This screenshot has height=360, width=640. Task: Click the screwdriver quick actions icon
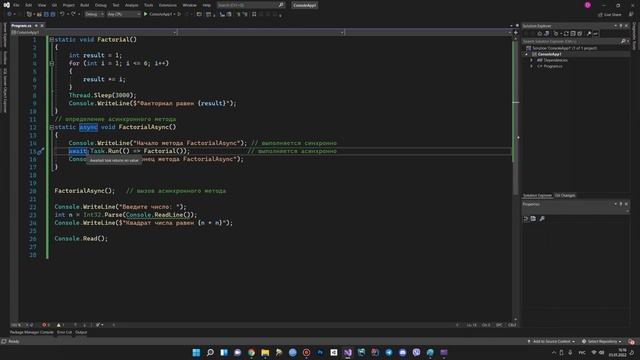(40, 151)
